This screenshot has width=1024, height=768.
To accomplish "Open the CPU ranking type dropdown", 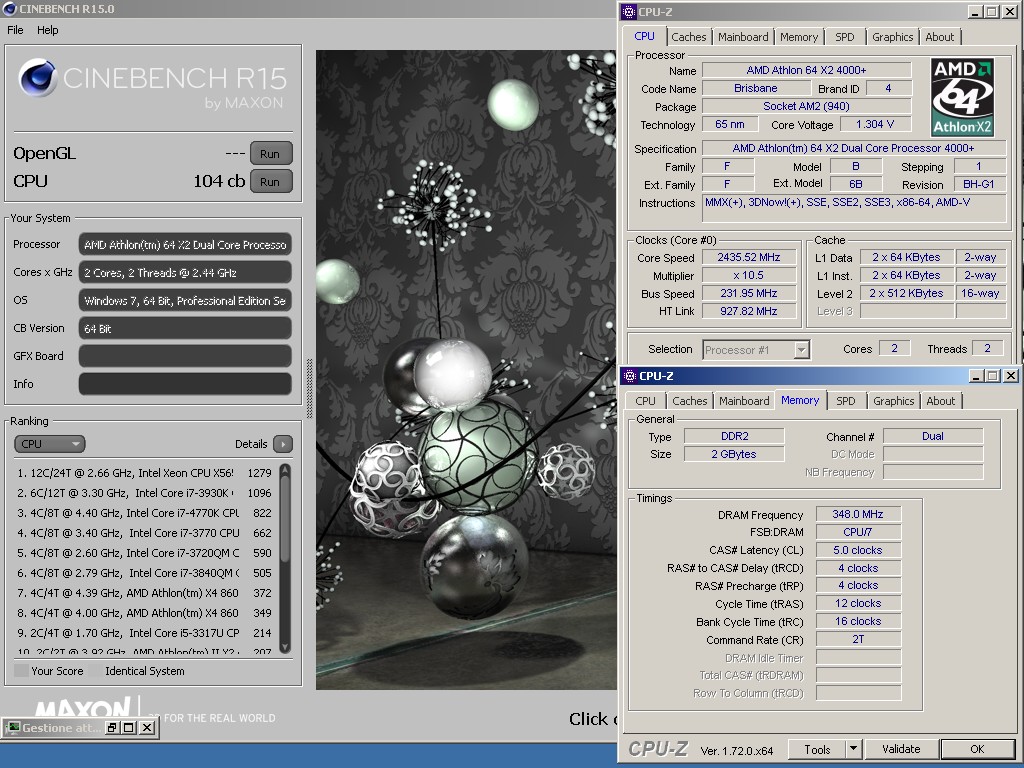I will click(x=50, y=444).
